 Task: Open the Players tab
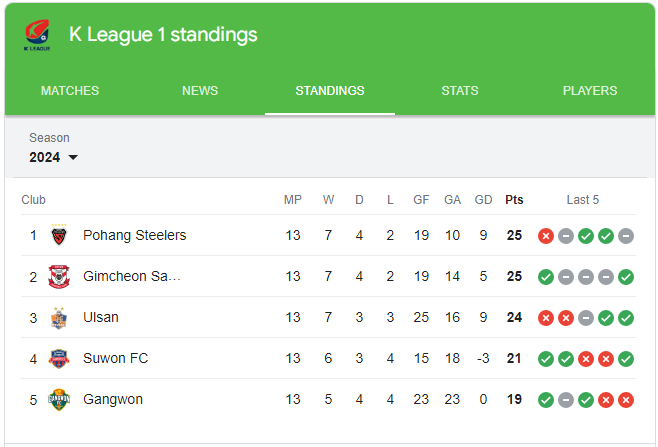coord(590,91)
